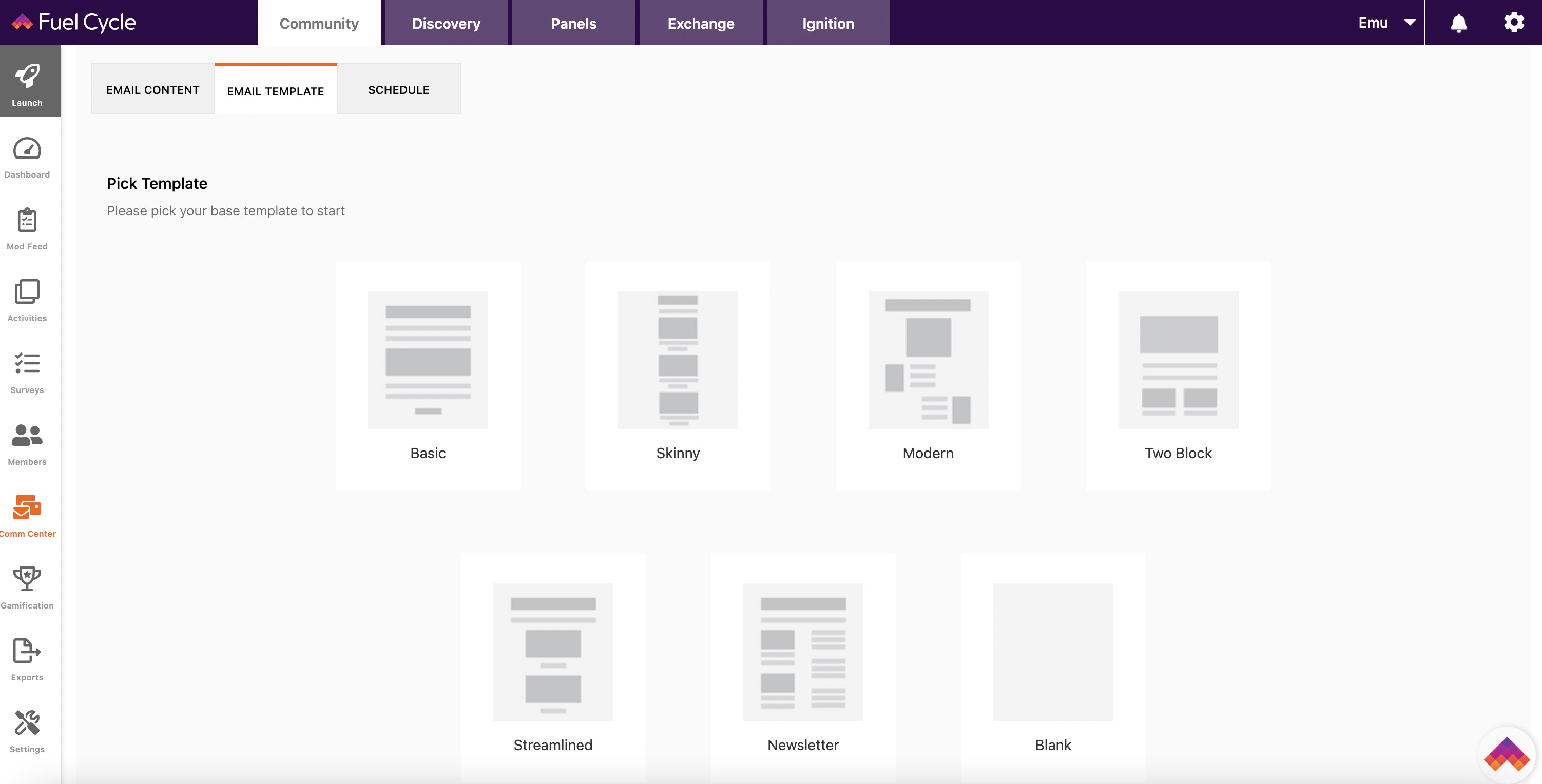Choose the Newsletter template thumbnail

(803, 652)
